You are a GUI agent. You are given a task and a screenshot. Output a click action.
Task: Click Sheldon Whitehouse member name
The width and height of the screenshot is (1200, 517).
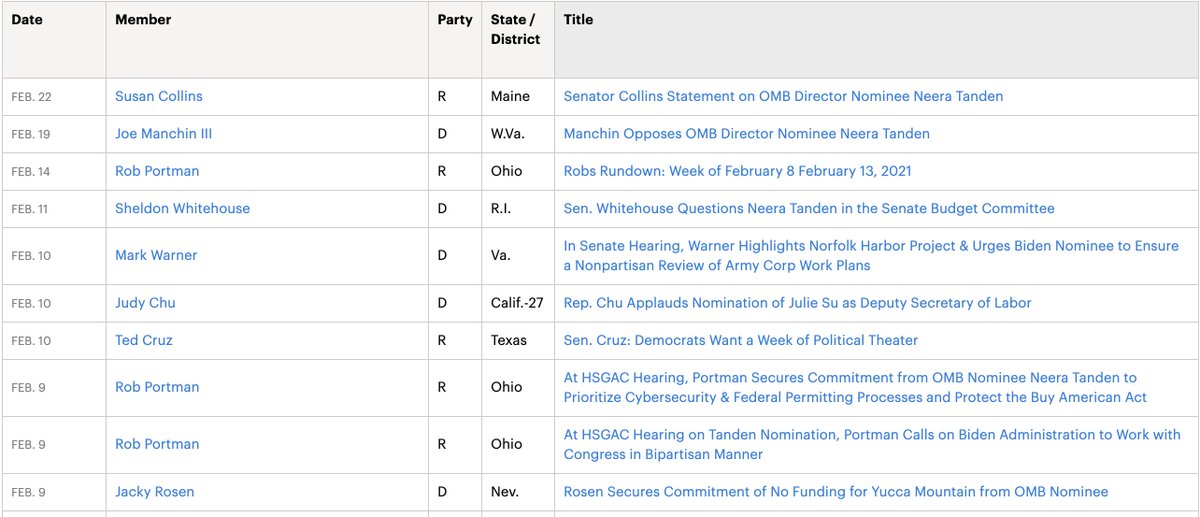[x=183, y=208]
